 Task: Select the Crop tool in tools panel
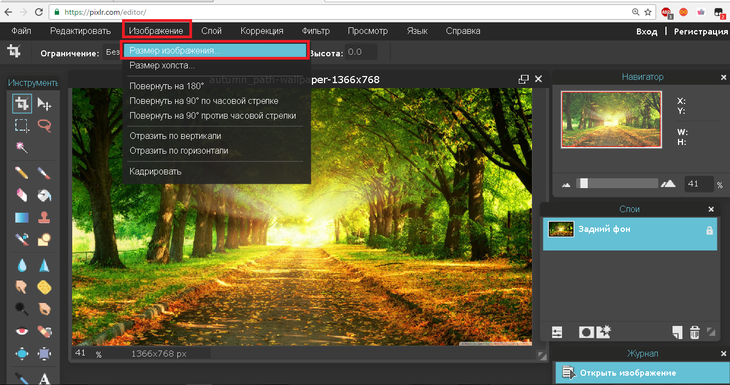tap(22, 103)
